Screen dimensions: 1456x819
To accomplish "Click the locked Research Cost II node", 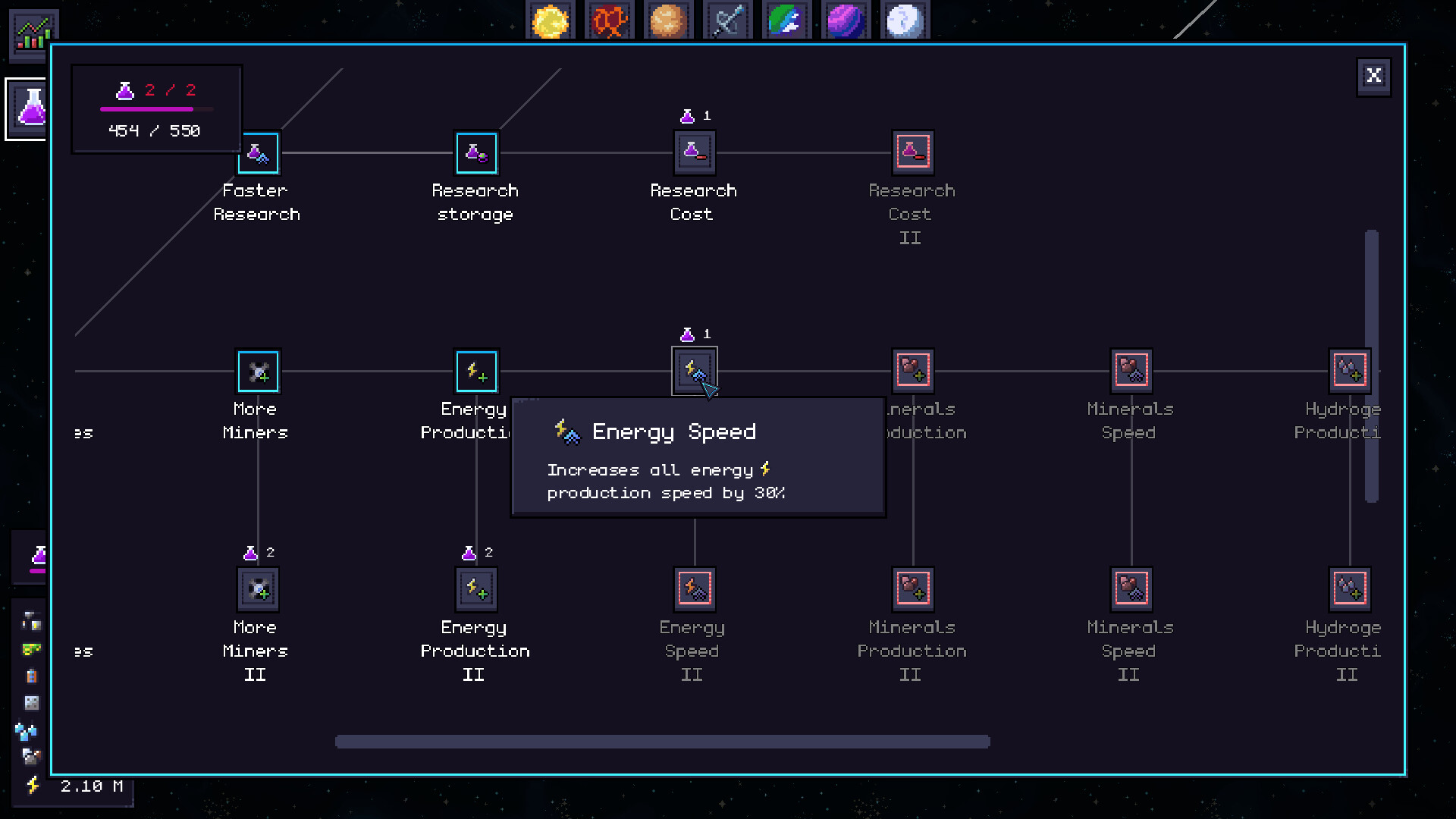I will [x=913, y=153].
